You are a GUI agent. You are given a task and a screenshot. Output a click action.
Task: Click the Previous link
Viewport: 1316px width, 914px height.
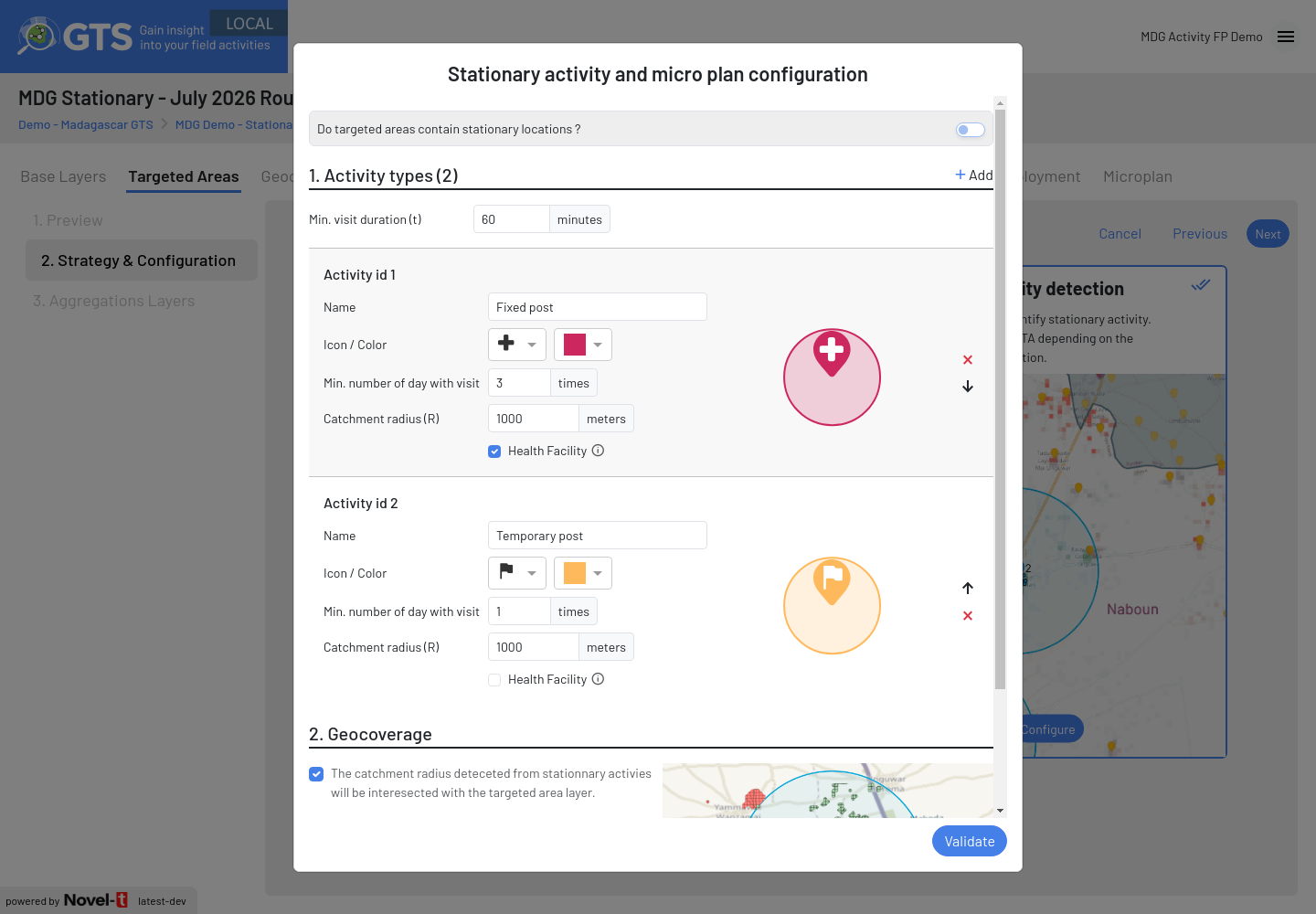pos(1200,234)
